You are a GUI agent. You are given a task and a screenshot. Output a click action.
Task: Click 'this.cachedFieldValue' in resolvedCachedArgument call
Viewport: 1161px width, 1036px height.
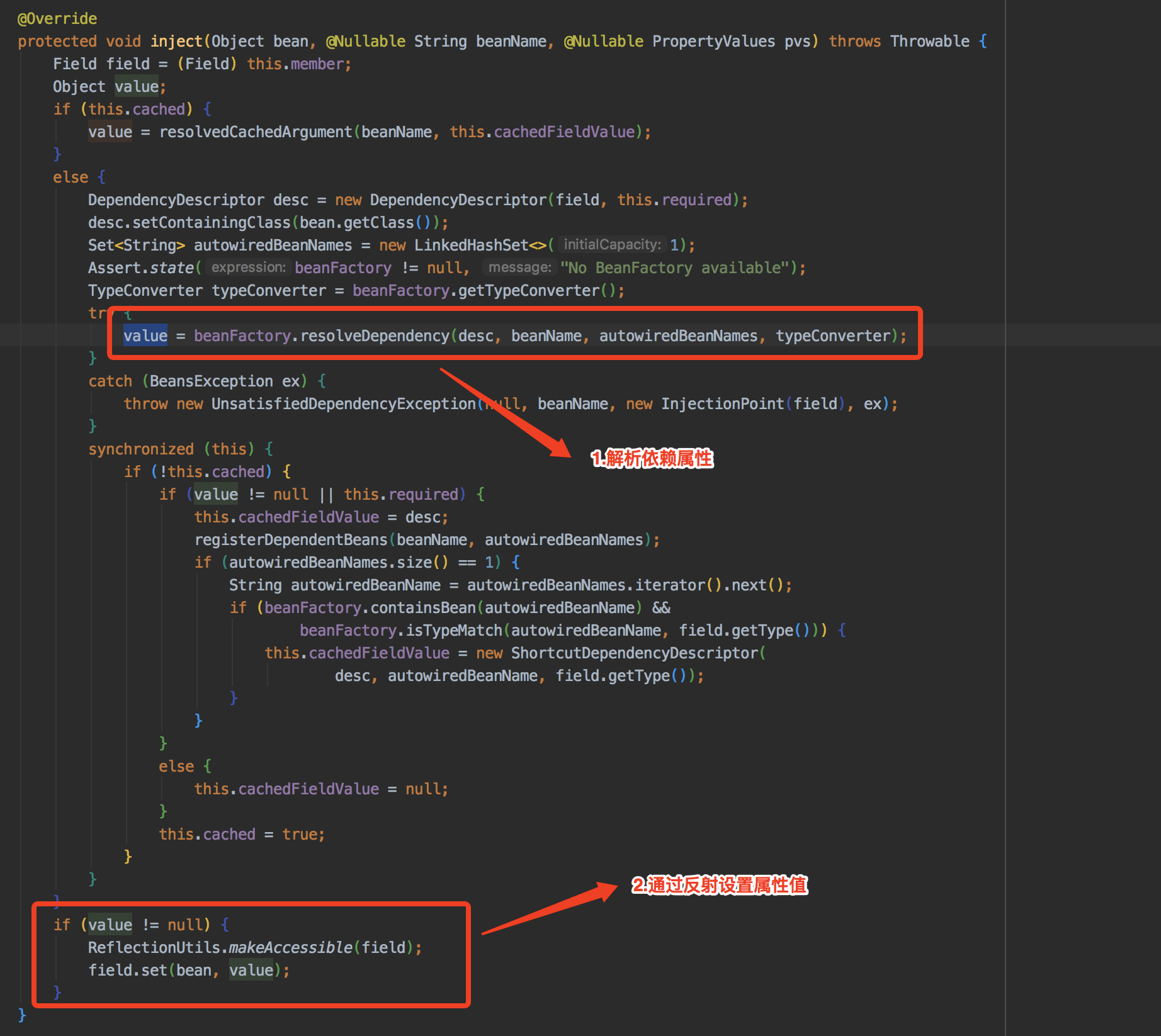click(542, 132)
